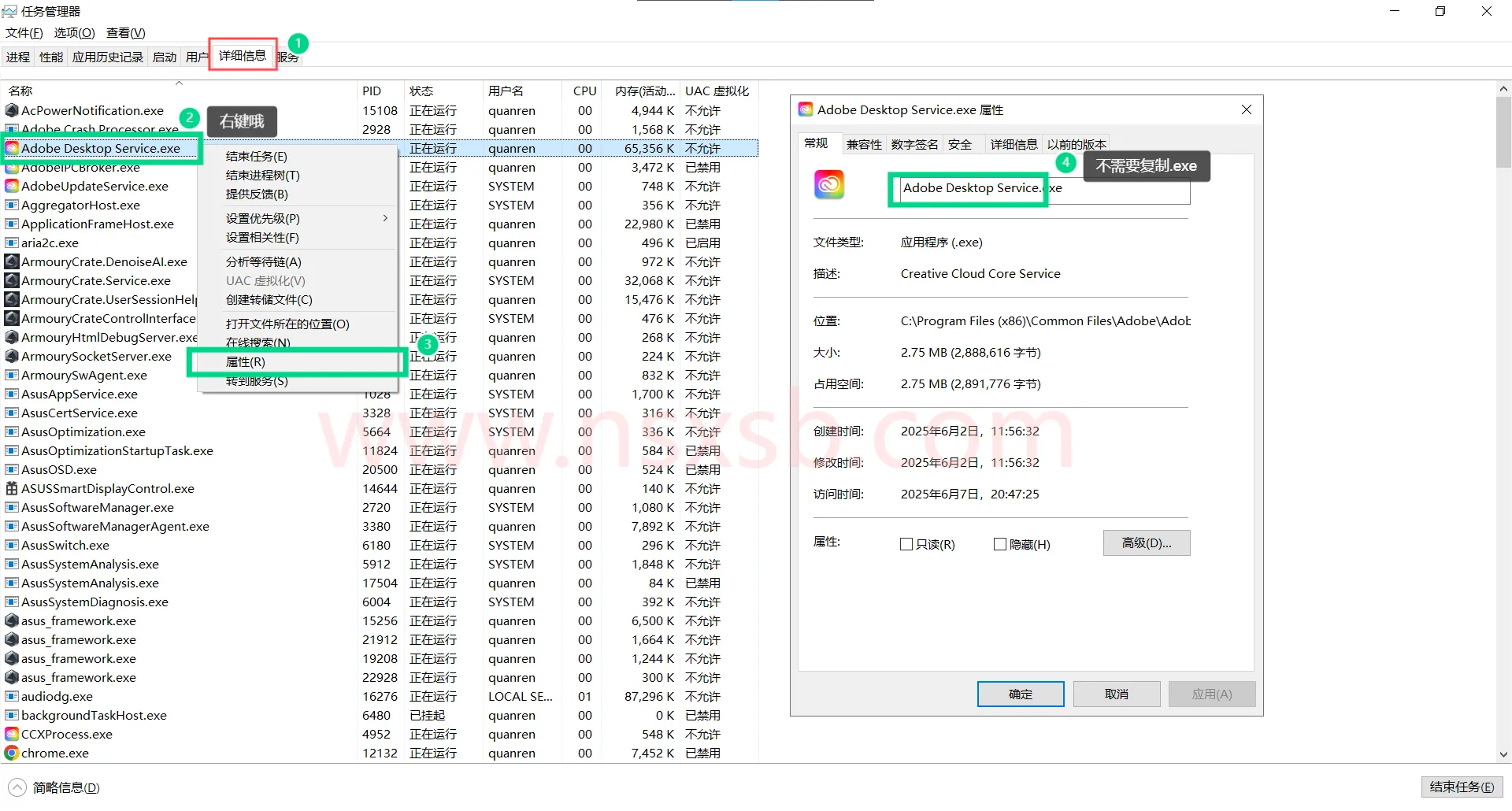Viewport: 1512px width, 811px height.
Task: Switch to the 应用历史记录 tab
Action: click(x=108, y=57)
